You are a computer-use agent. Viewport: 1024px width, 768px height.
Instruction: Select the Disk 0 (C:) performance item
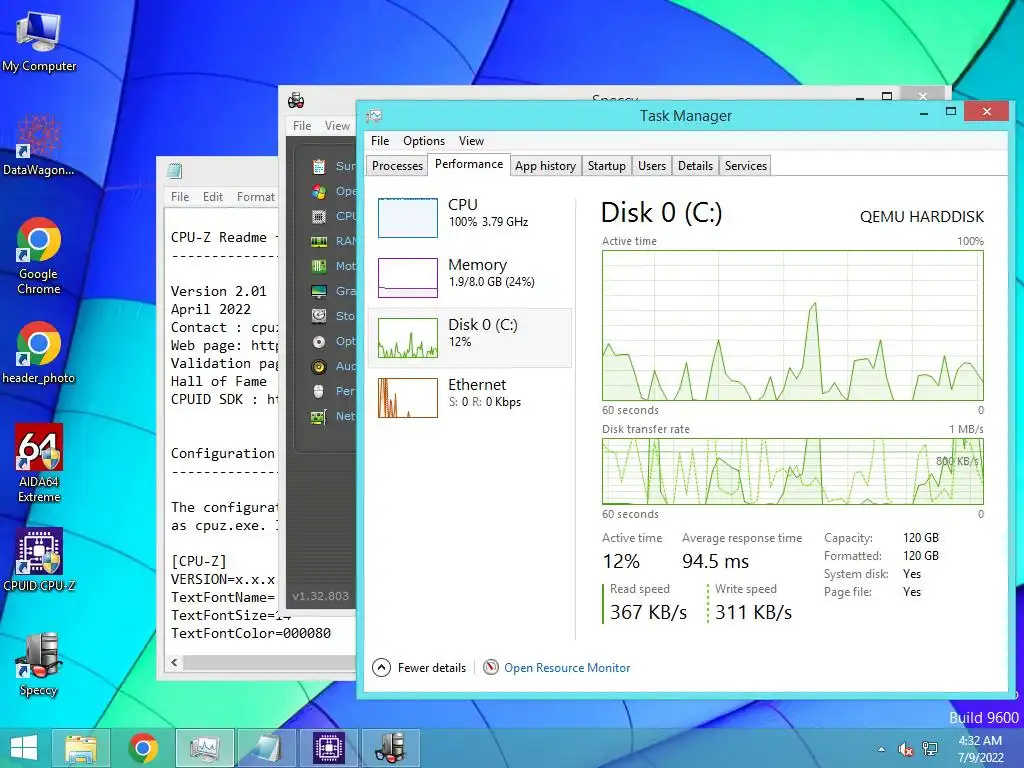click(x=470, y=338)
